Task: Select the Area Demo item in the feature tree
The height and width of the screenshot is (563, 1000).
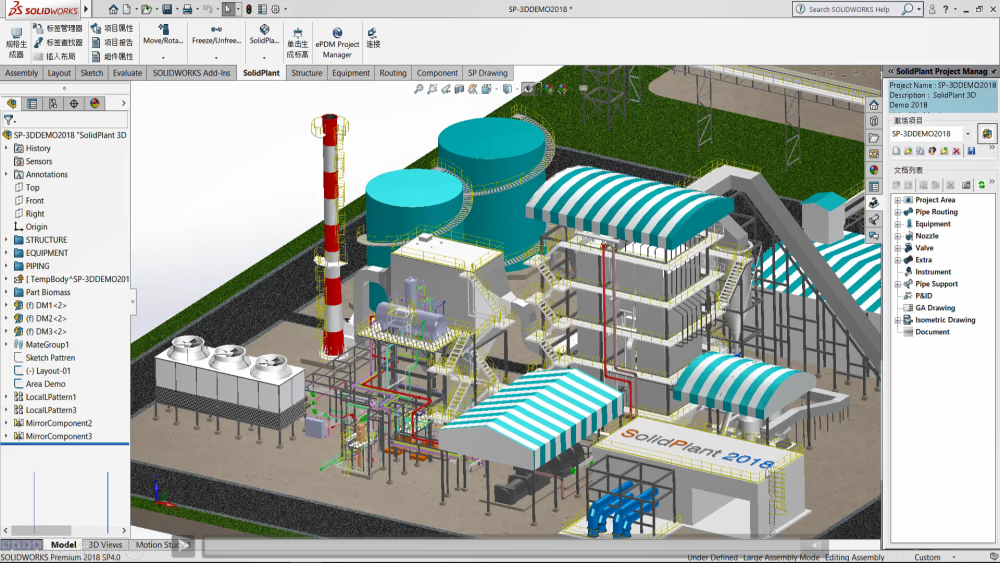Action: pos(45,384)
